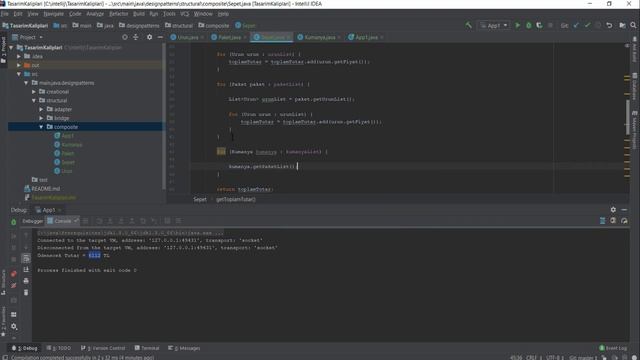Click the Git update project blue check
This screenshot has height=360, width=640.
(x=576, y=25)
